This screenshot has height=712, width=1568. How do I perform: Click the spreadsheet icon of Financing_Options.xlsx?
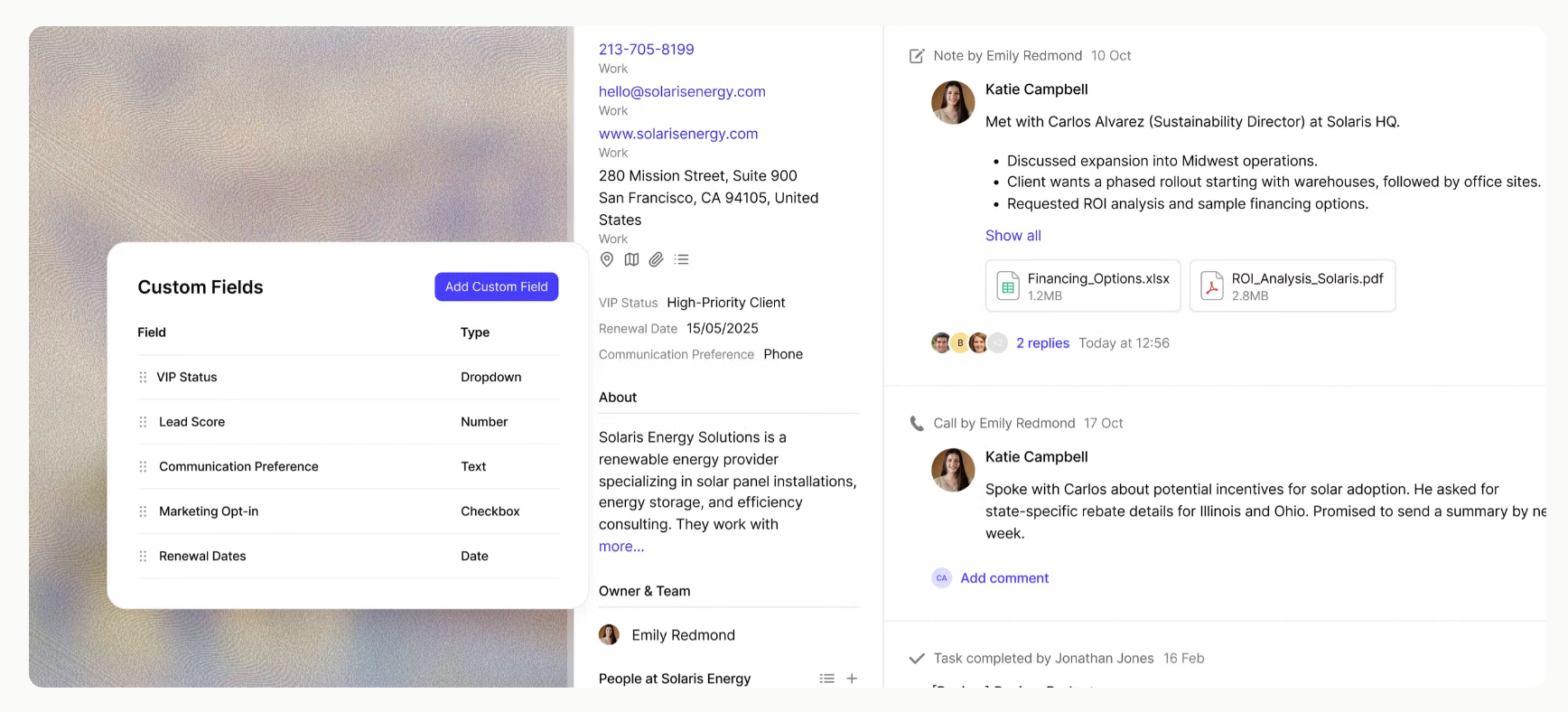[1008, 286]
